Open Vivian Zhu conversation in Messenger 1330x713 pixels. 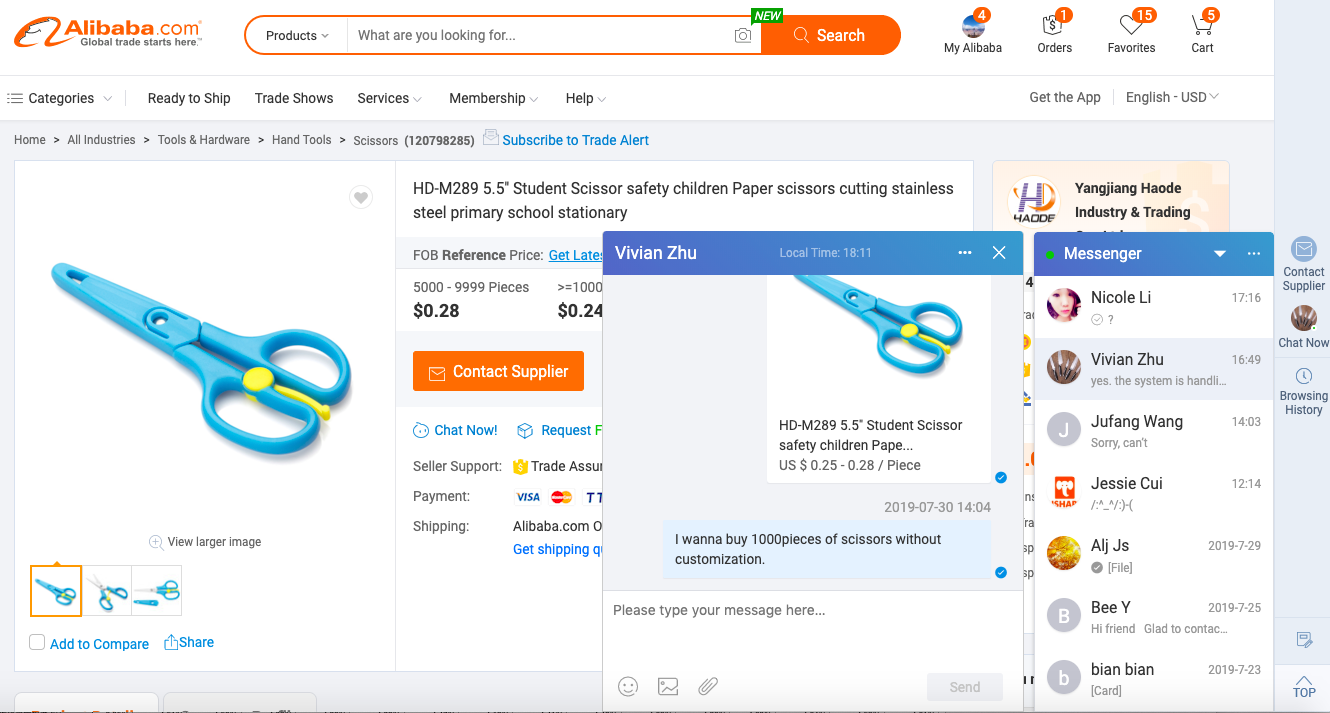click(x=1154, y=368)
